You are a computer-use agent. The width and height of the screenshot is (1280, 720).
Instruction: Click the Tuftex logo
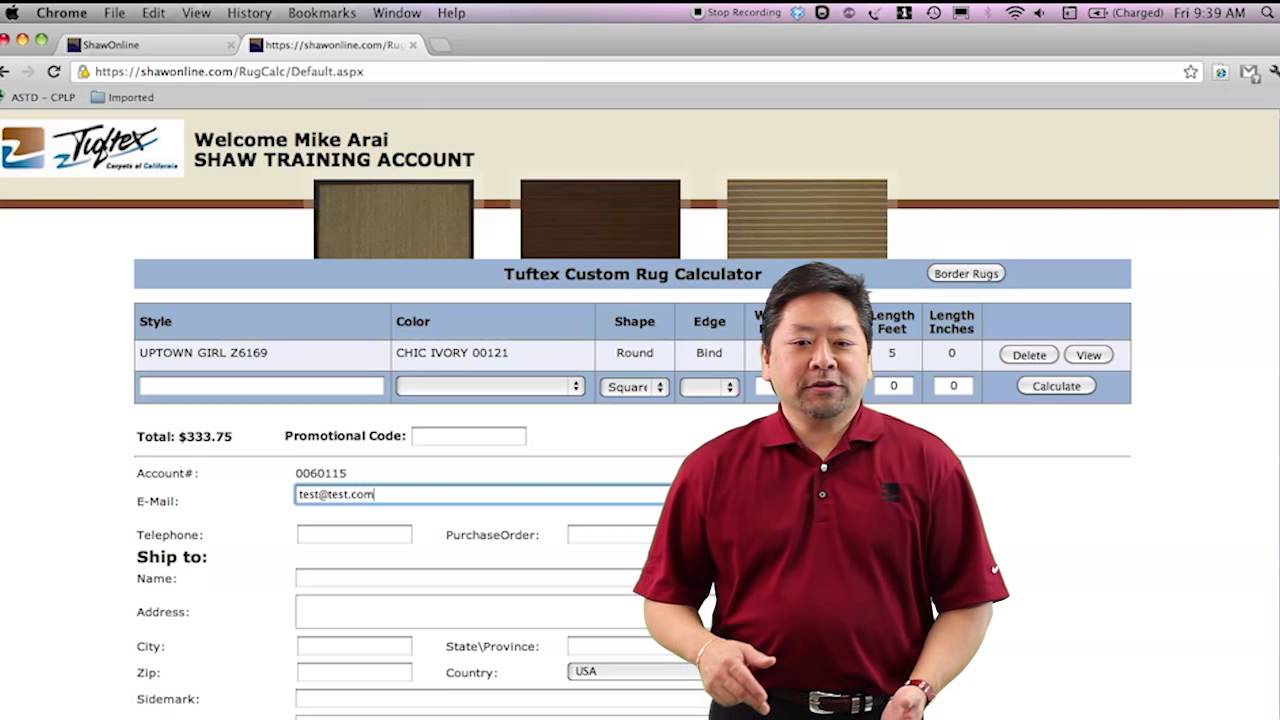pos(92,148)
